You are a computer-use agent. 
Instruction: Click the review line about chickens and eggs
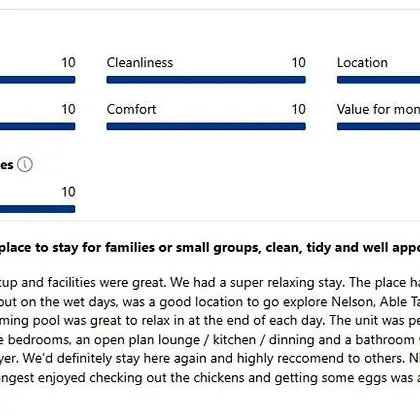point(210,378)
